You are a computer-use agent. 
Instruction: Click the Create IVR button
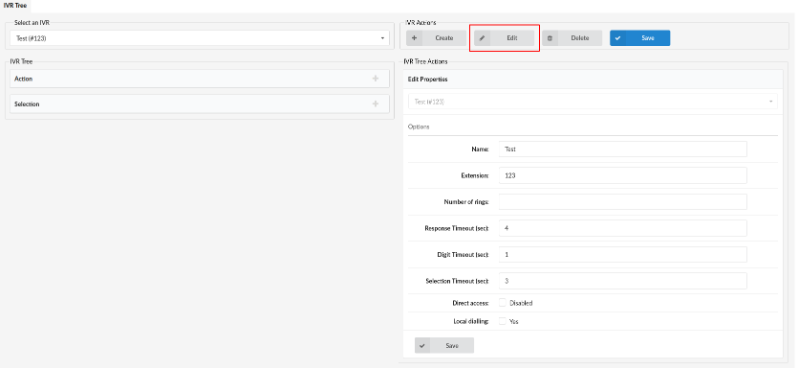coord(436,38)
